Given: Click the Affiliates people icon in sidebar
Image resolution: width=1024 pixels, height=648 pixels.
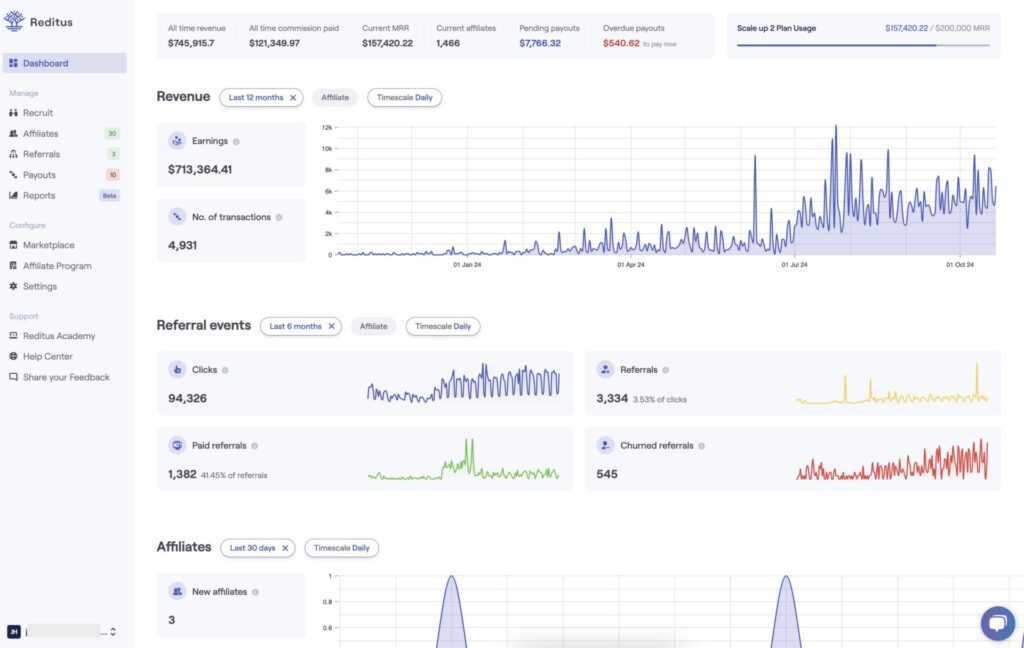Looking at the screenshot, I should [13, 133].
